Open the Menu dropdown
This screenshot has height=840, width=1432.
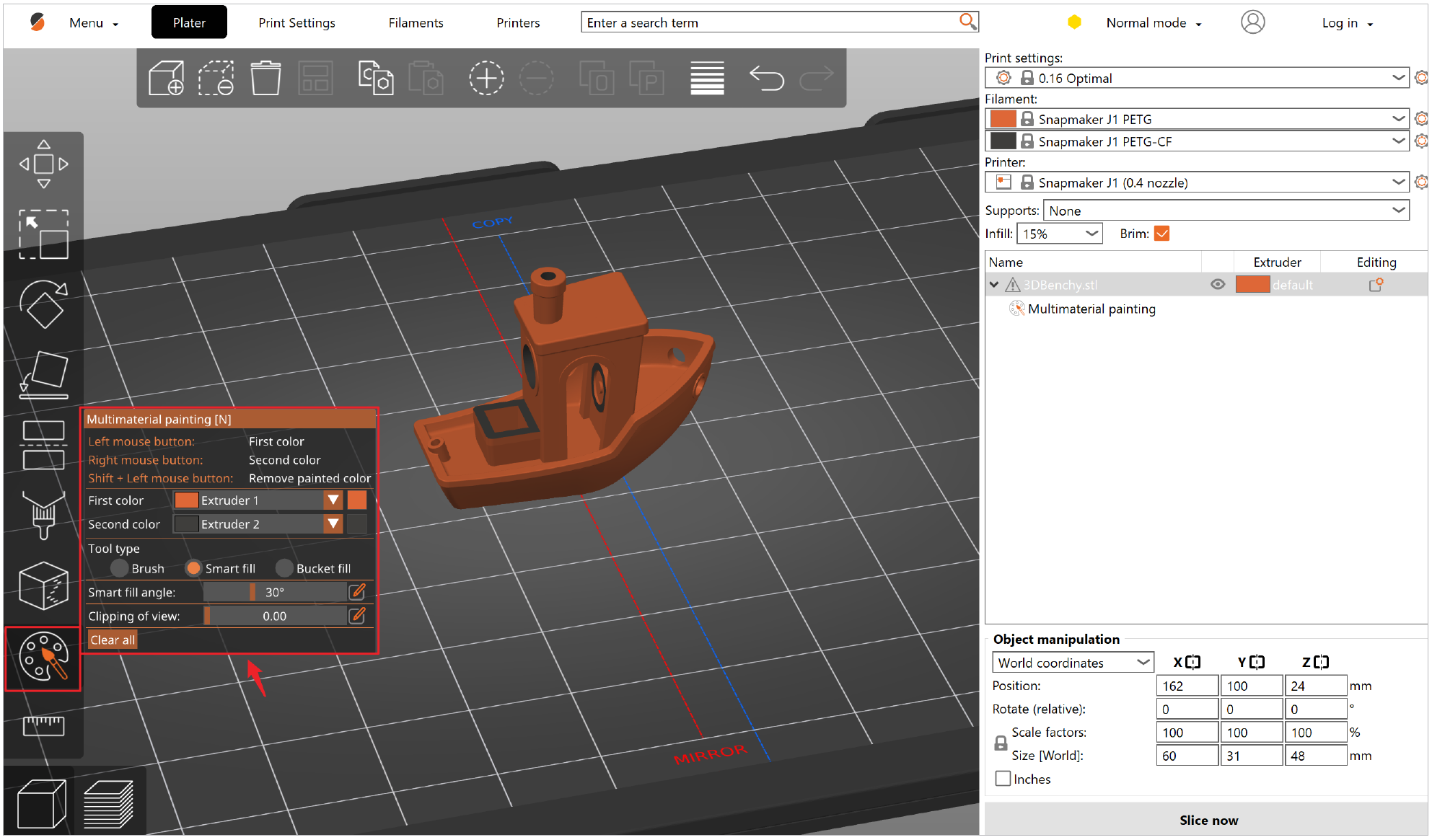[x=94, y=22]
